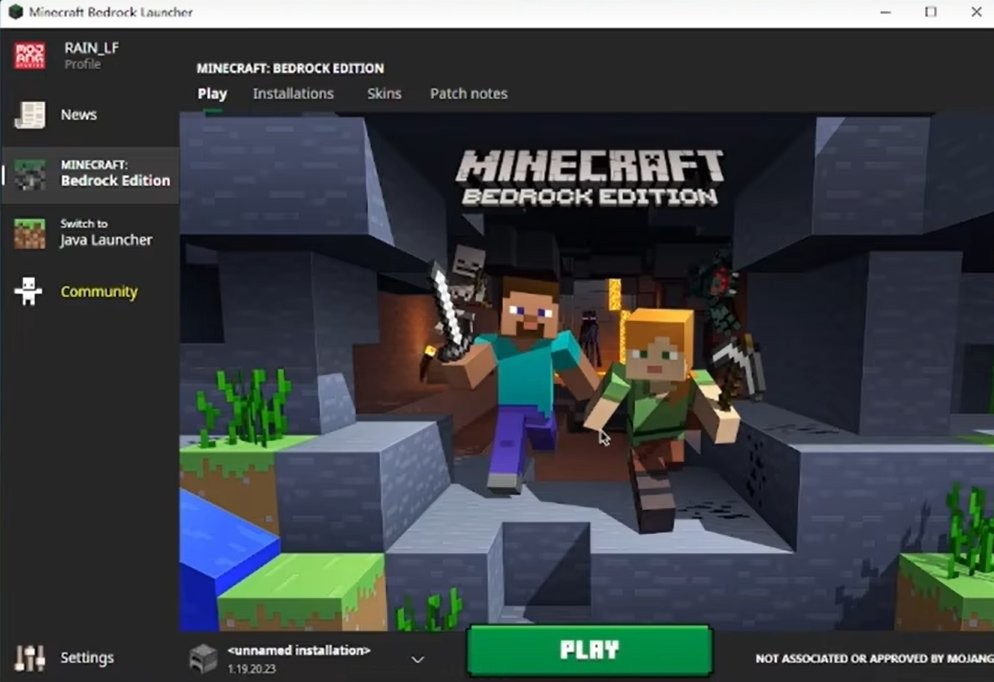Close the Minecraft Bedrock Launcher window

click(x=976, y=12)
